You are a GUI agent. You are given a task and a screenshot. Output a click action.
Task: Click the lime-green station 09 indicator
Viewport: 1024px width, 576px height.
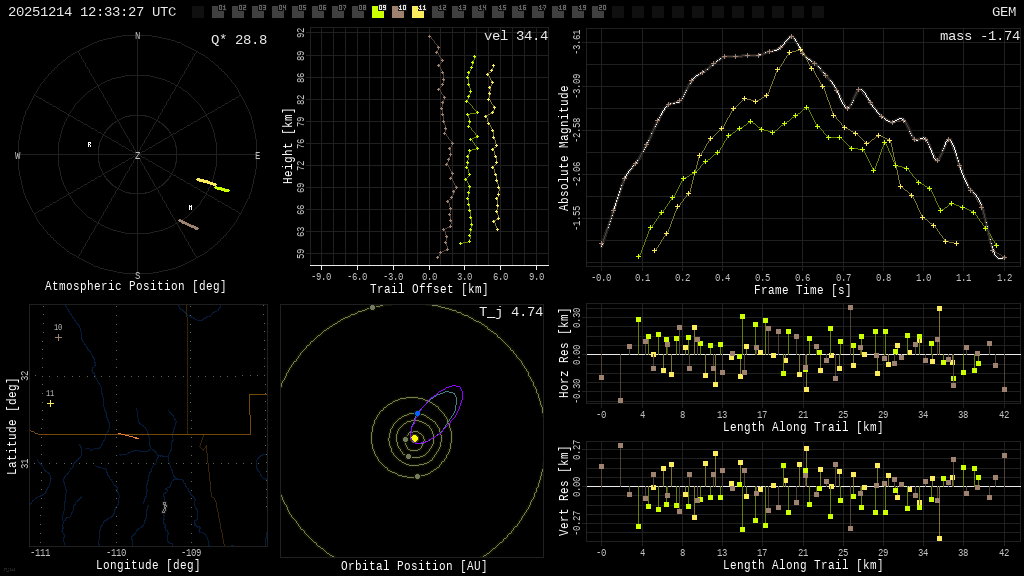click(378, 12)
